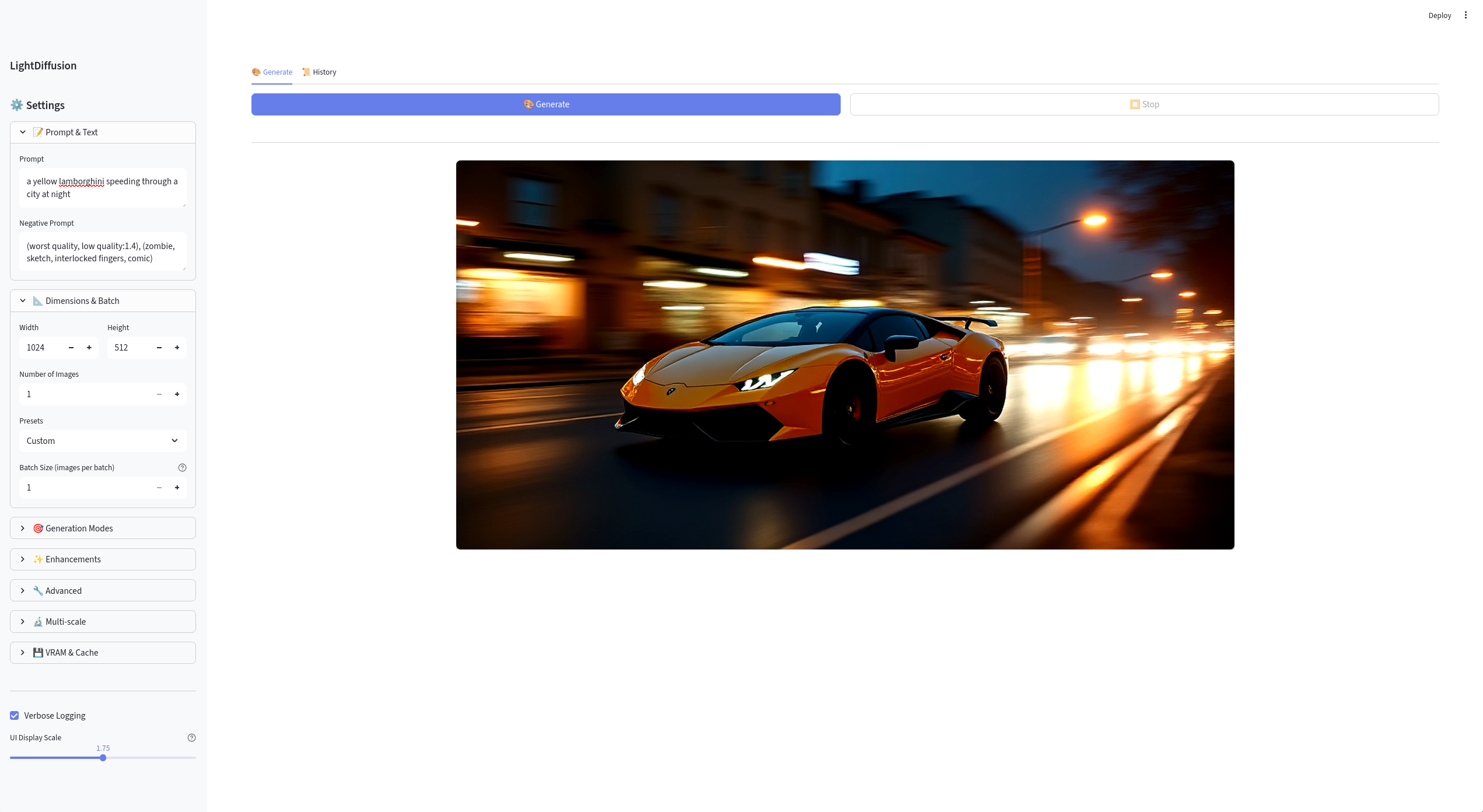Collapse the Prompt & Text section

point(103,132)
